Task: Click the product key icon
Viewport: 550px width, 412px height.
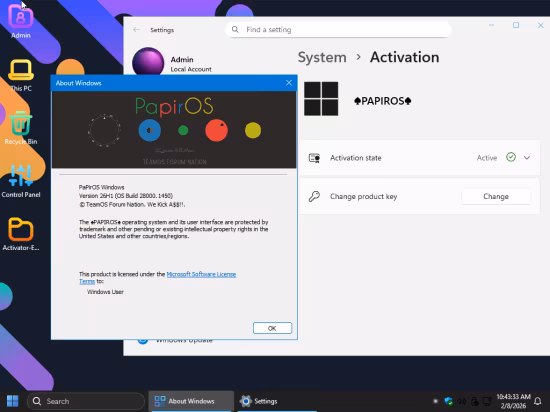Action: click(x=314, y=196)
